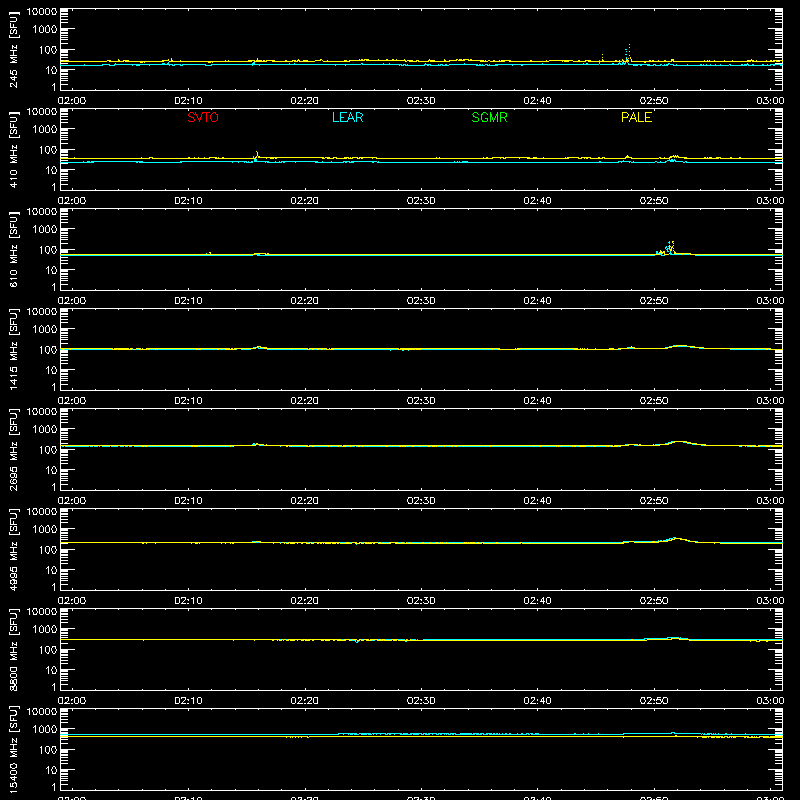
Task: Click the 410 MHz [SFU] axis title
Action: [13, 150]
